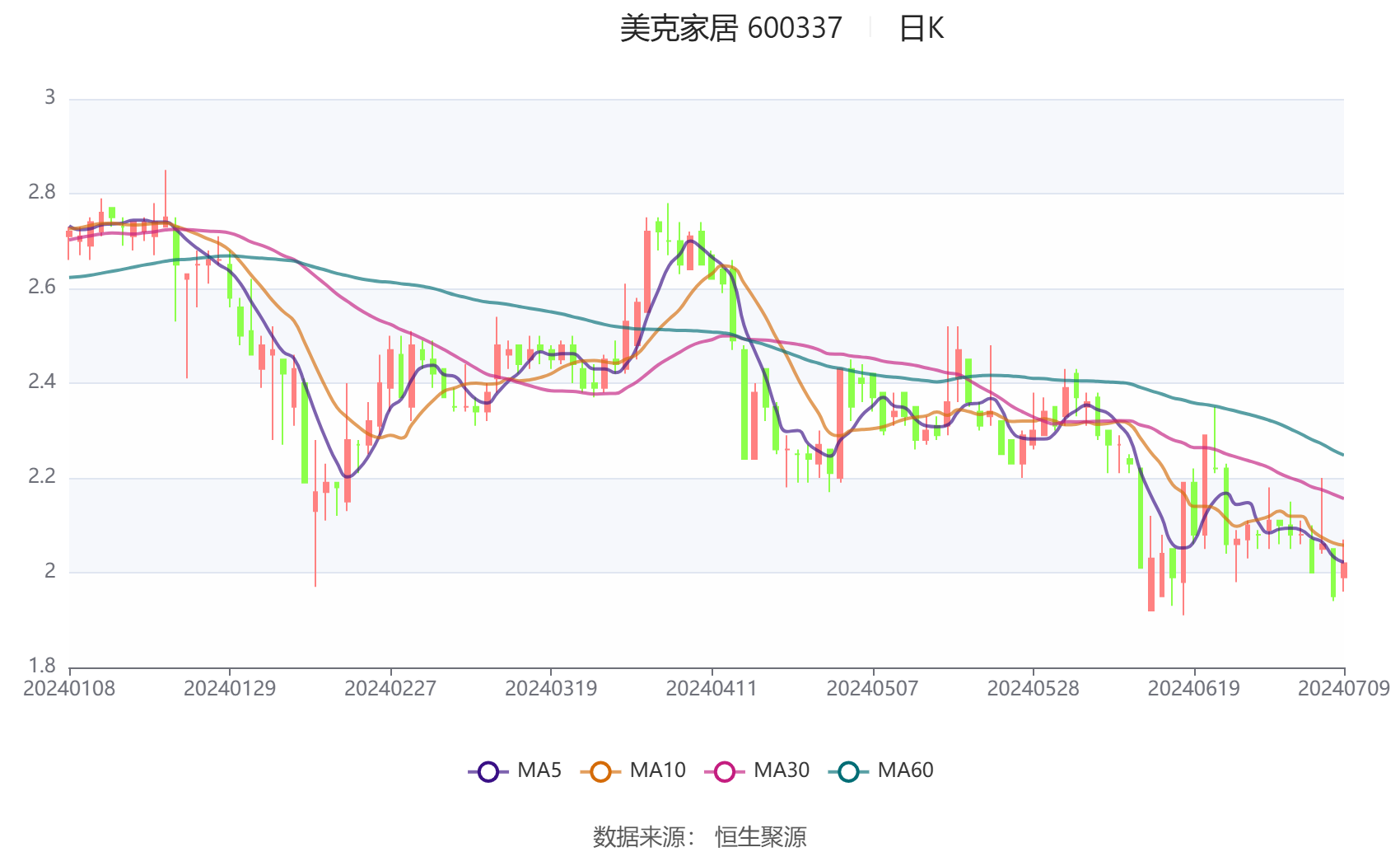Click y-axis value 2.6
Screen dimensions: 1400x852
point(42,288)
